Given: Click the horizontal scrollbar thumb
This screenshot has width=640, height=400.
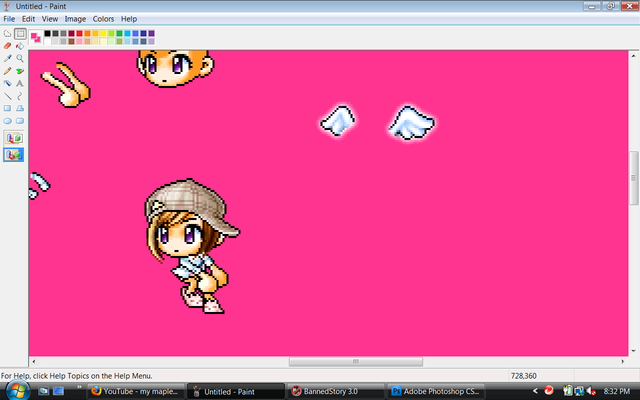Looking at the screenshot, I should 356,362.
